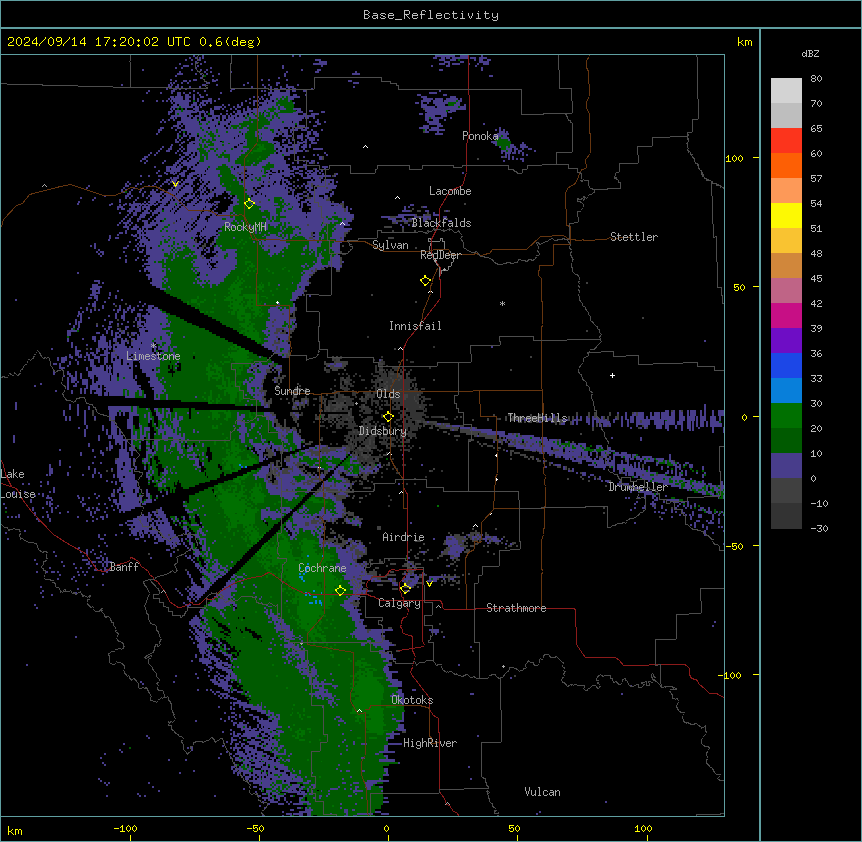Click the -100 tick label on the horizontal axis

click(125, 828)
